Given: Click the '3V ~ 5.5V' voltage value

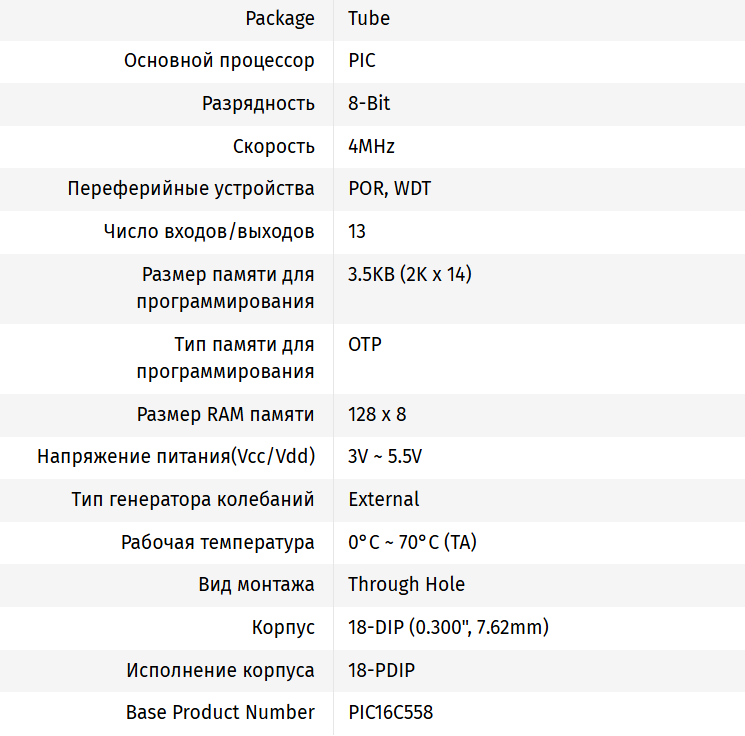Looking at the screenshot, I should pyautogui.click(x=385, y=457).
